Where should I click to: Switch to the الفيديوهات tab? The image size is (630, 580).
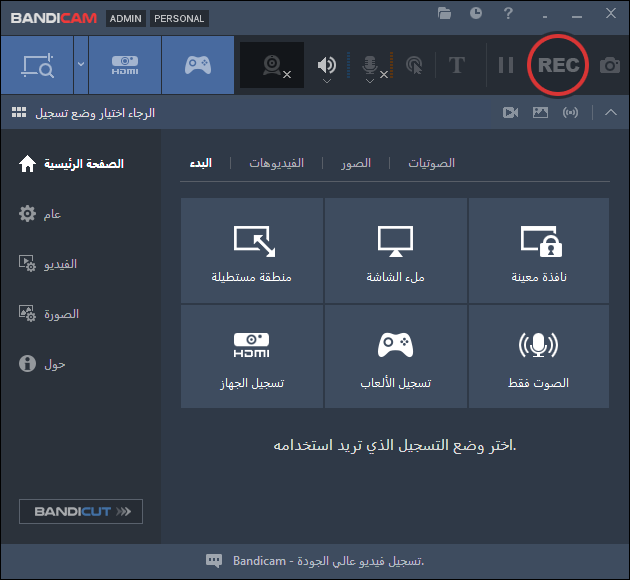point(276,163)
